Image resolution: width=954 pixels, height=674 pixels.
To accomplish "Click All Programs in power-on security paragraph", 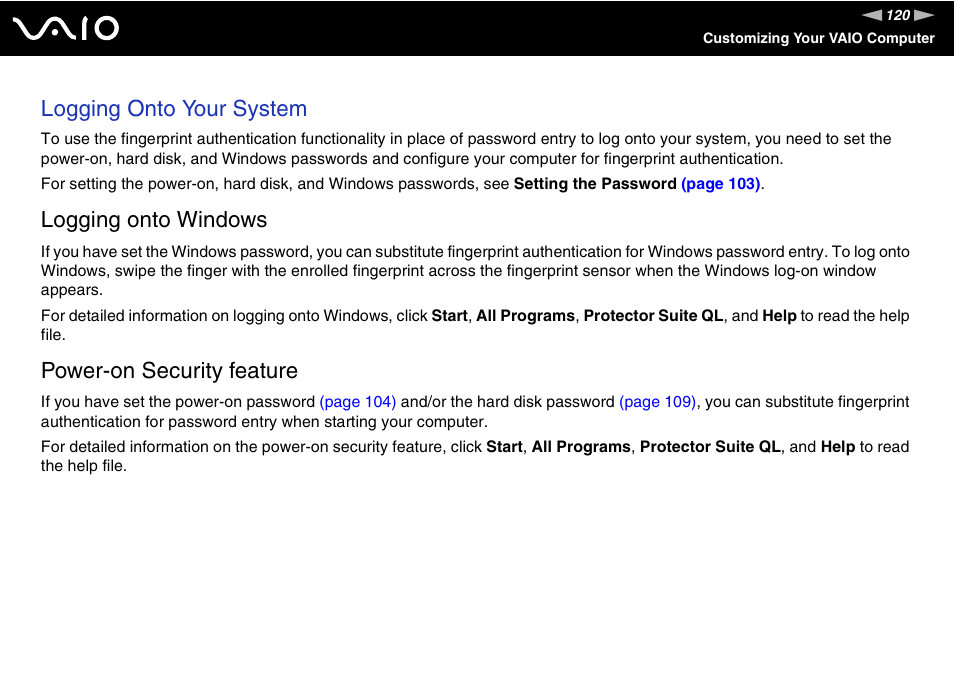I will coord(581,446).
